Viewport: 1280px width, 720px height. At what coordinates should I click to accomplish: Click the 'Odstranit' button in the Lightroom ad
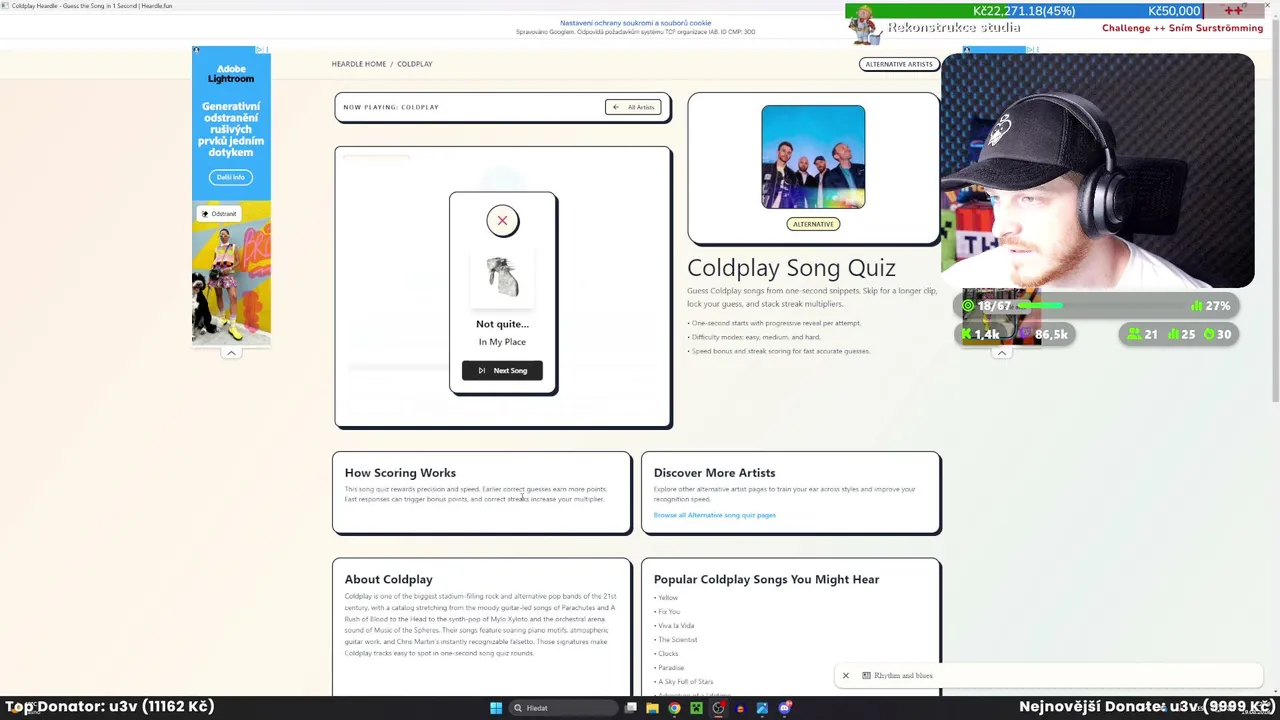coord(218,214)
